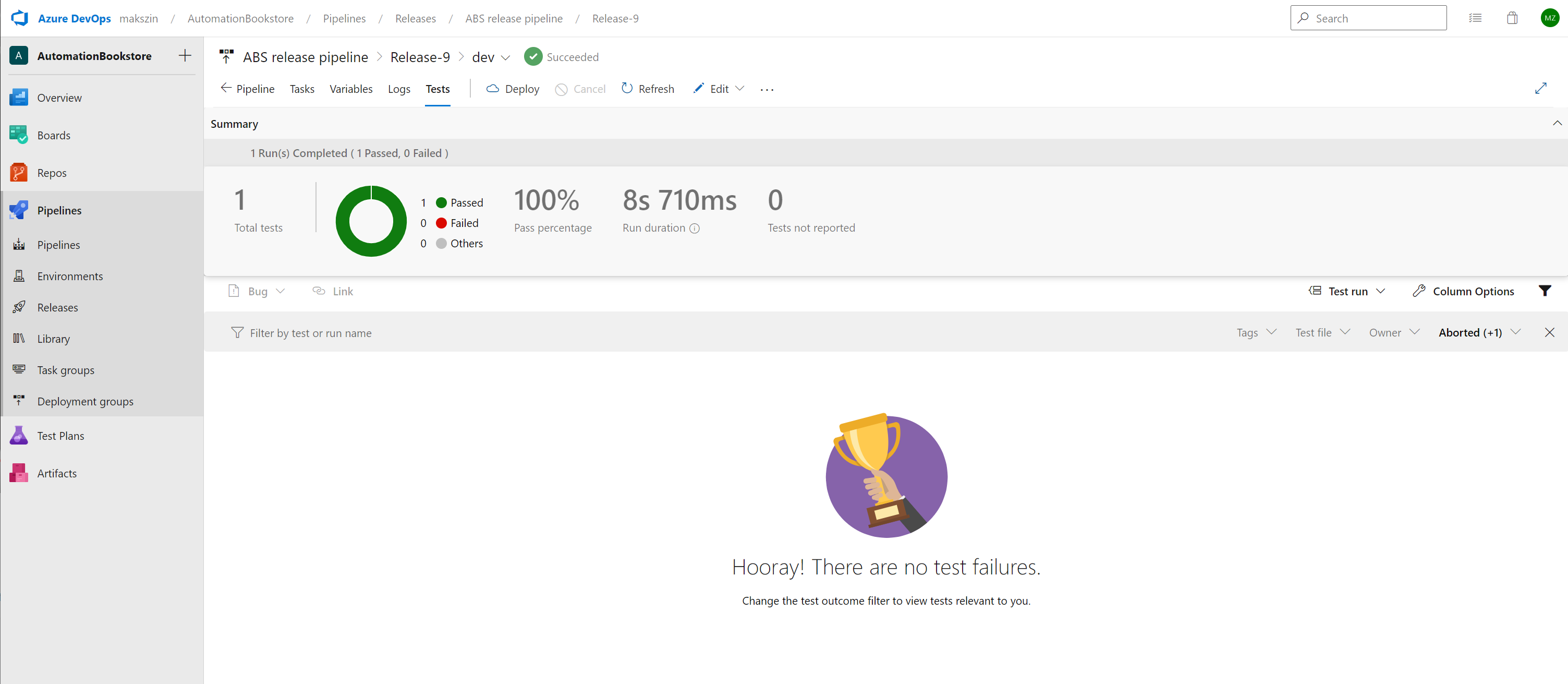Open the MZ user avatar menu
This screenshot has height=684, width=1568.
point(1549,18)
